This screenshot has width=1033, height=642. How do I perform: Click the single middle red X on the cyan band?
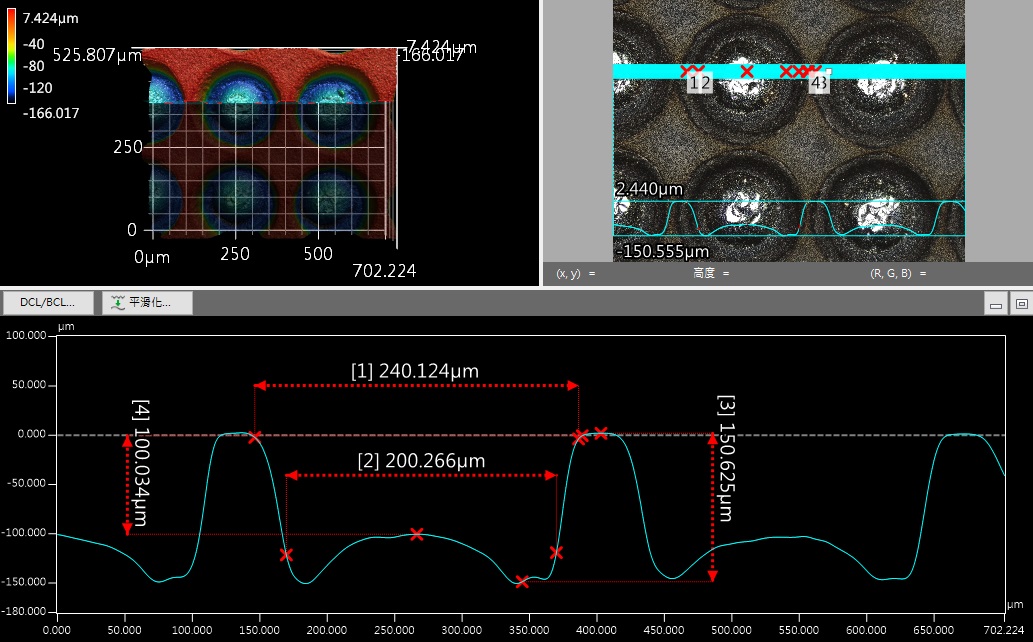click(x=746, y=71)
